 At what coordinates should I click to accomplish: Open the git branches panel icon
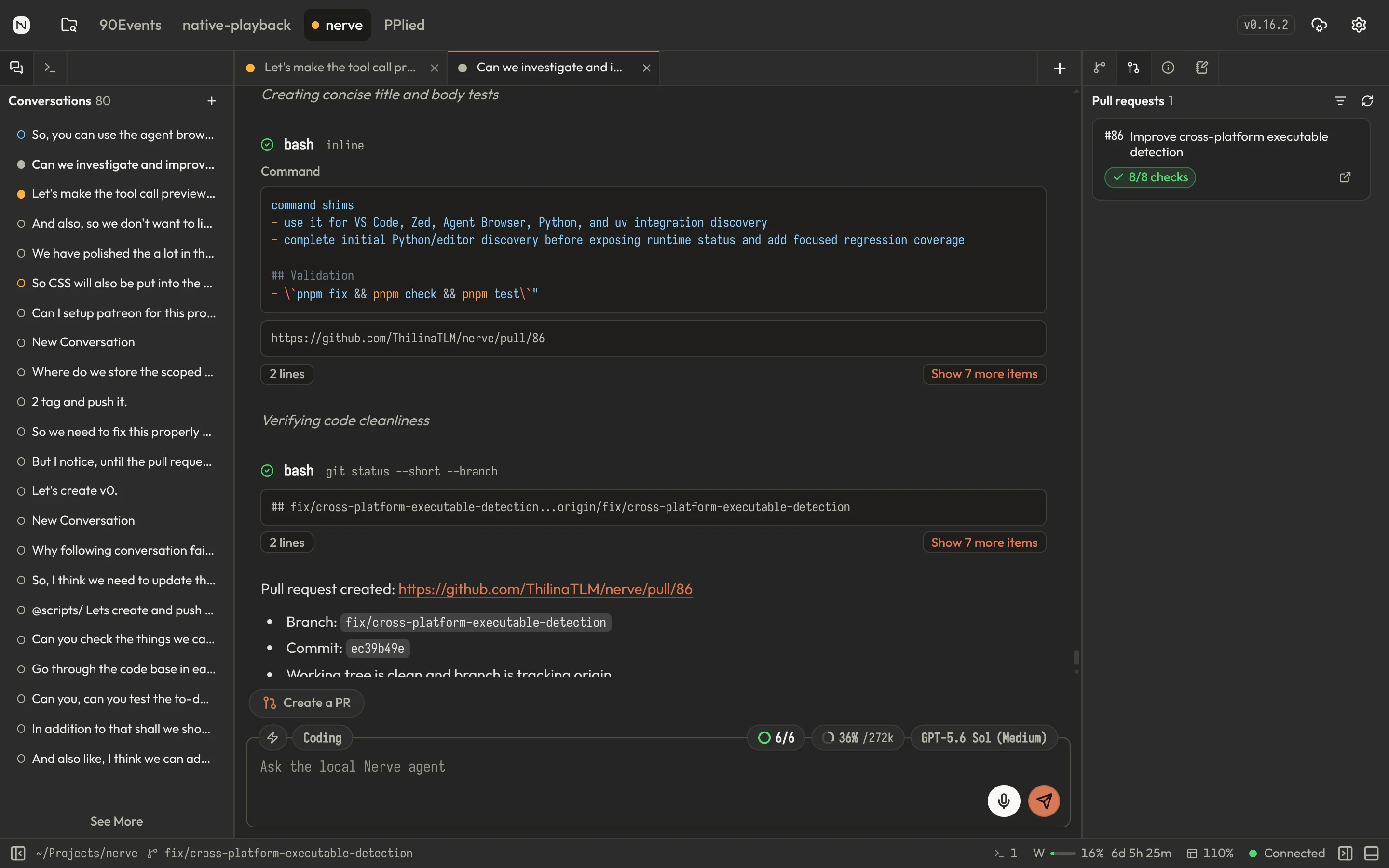1099,68
